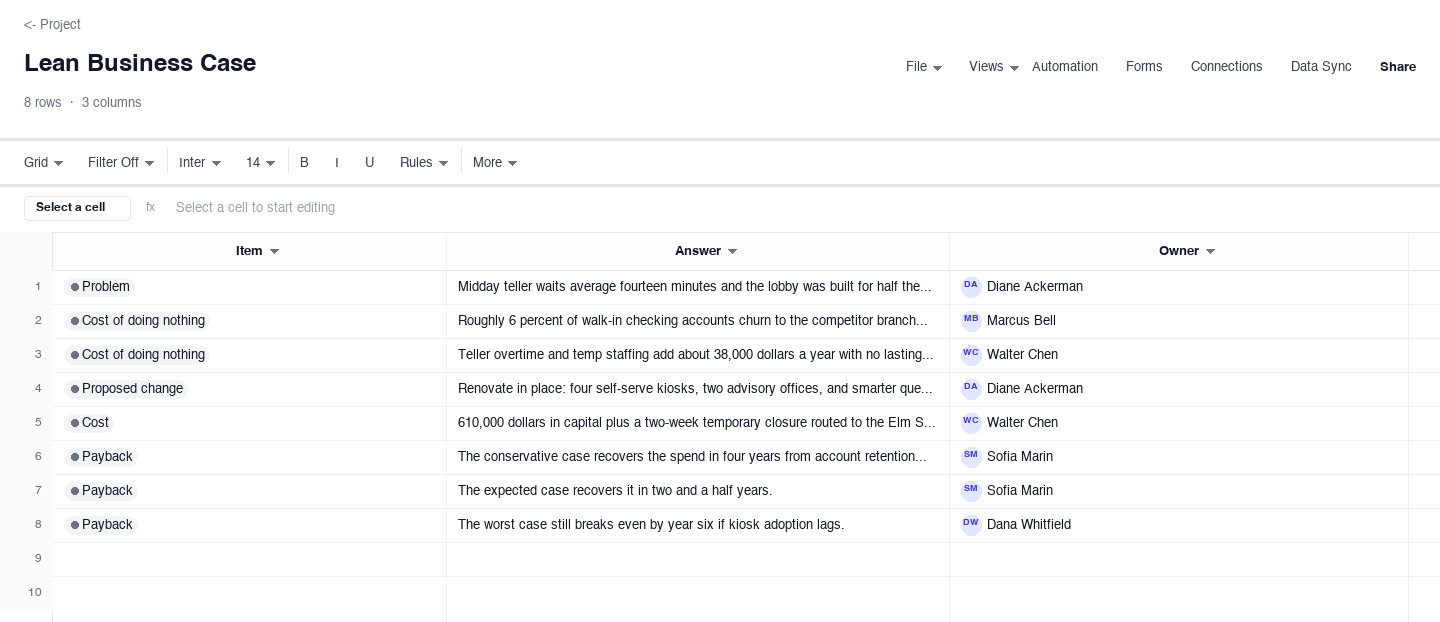Click owner name Dana Whitfield
This screenshot has height=622, width=1440.
(x=1029, y=525)
